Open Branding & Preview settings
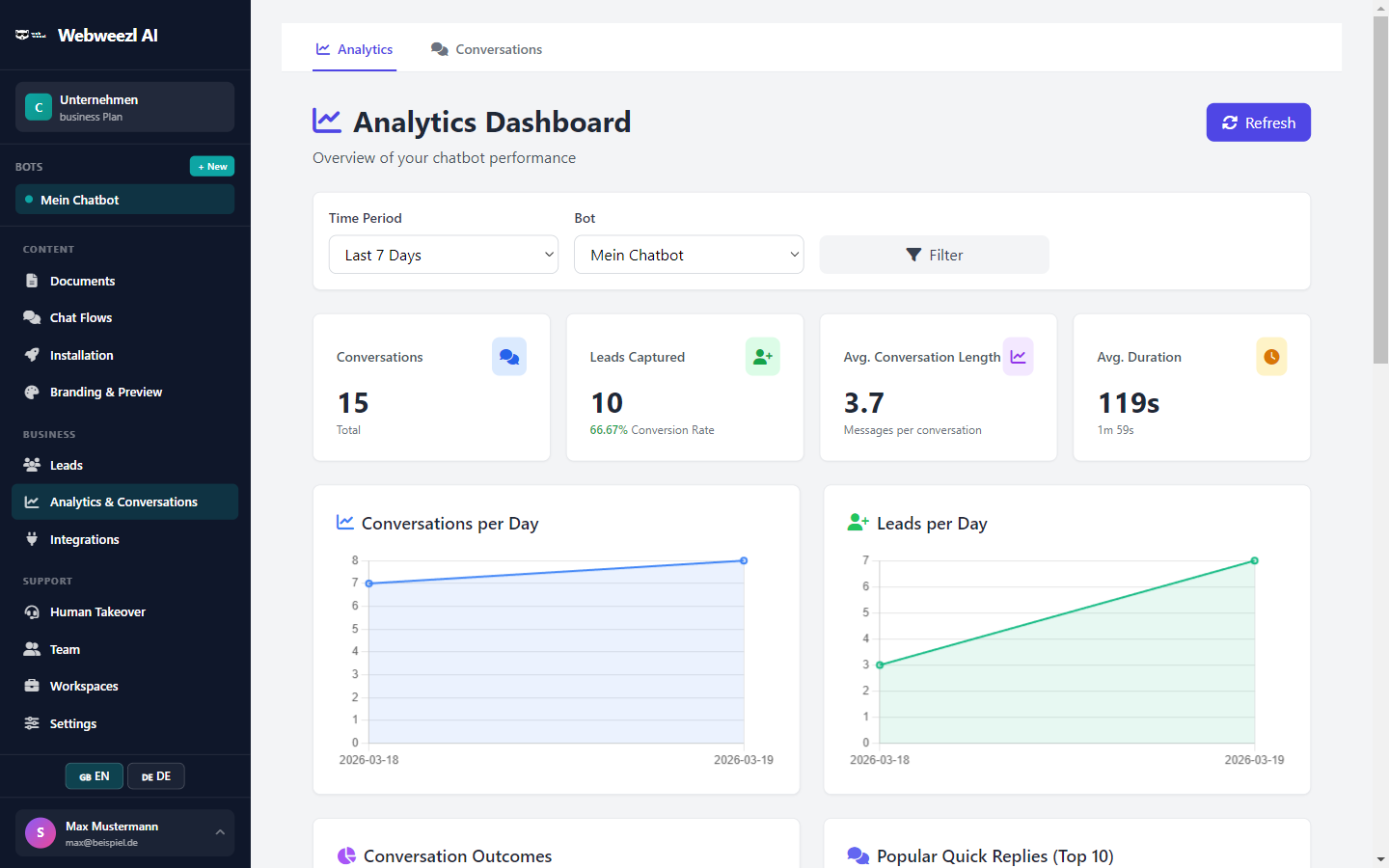 (x=33, y=392)
